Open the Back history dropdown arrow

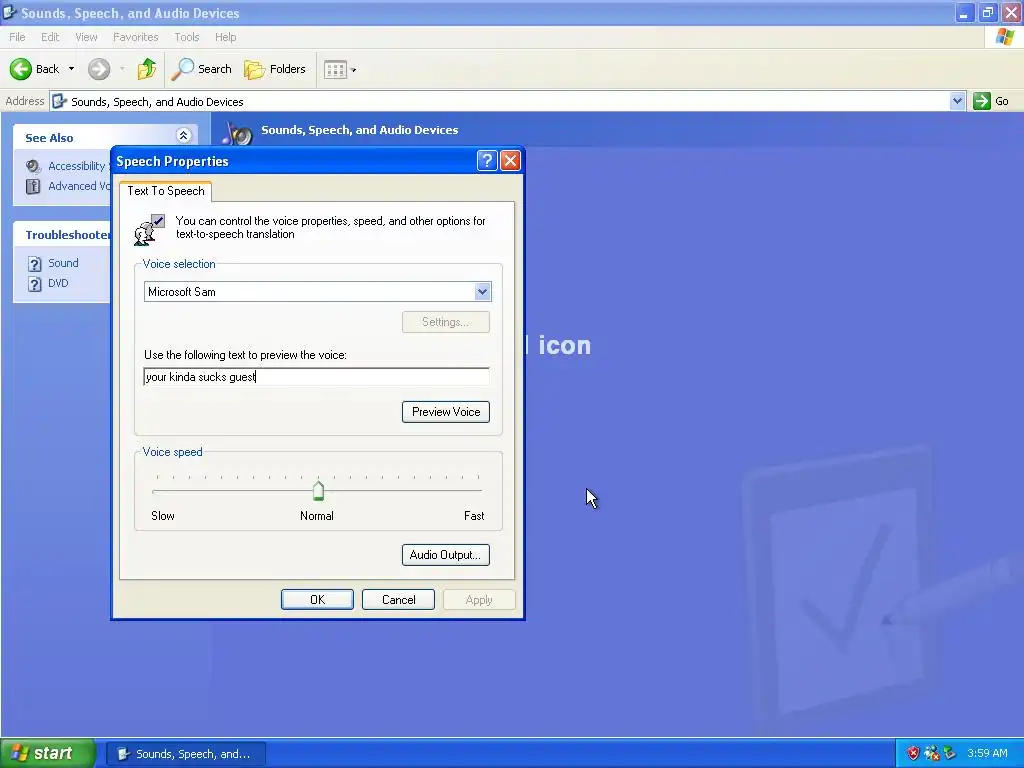tap(71, 69)
